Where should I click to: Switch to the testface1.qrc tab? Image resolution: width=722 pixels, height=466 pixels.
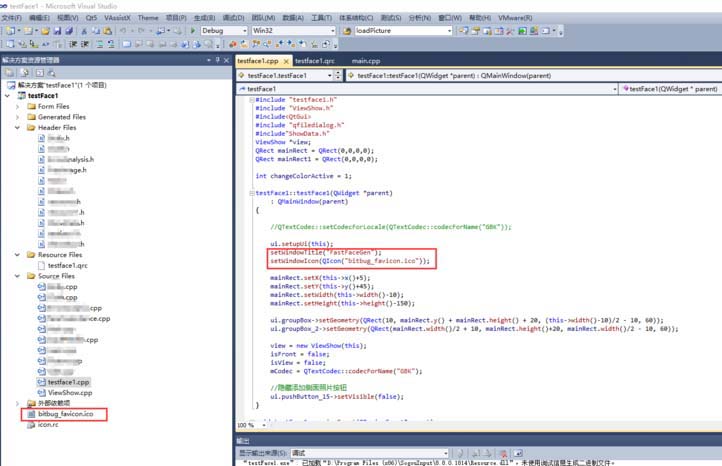(315, 60)
